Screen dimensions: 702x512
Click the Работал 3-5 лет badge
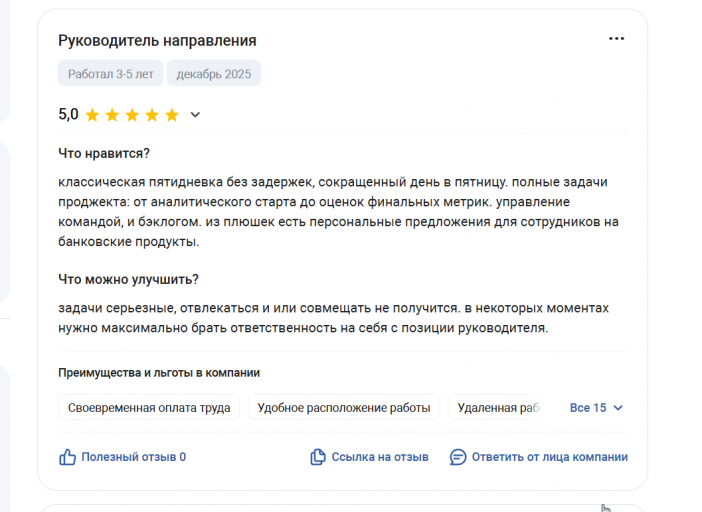click(x=111, y=73)
